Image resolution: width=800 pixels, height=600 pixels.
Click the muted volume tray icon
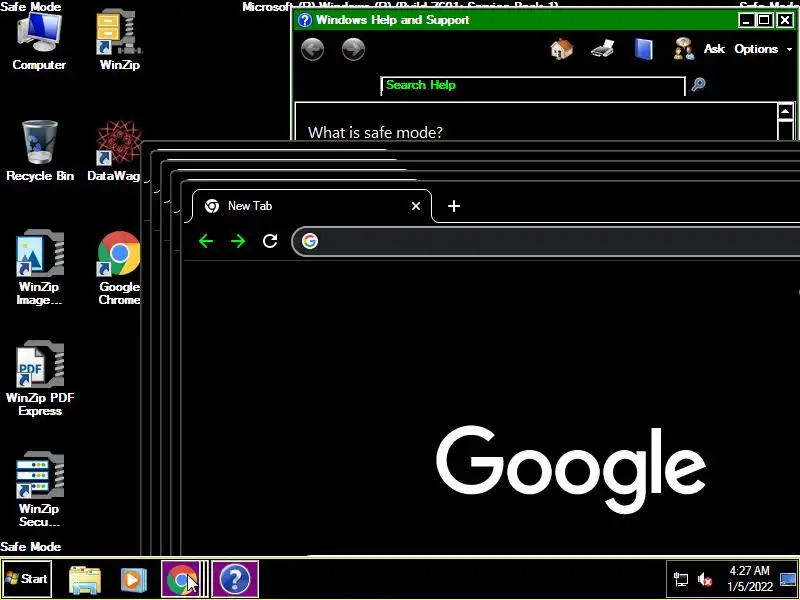(x=705, y=579)
